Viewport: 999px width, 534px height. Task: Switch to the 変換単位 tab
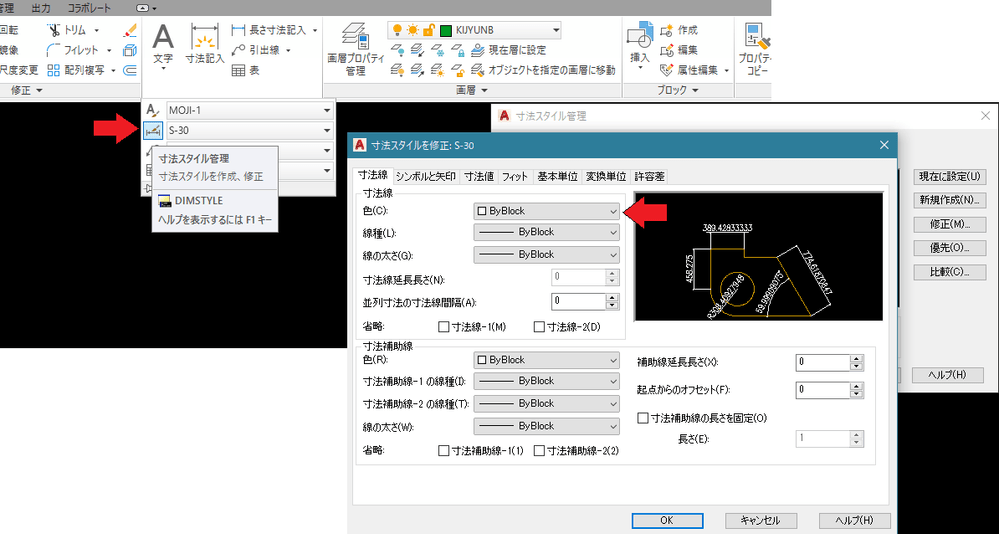[x=606, y=177]
